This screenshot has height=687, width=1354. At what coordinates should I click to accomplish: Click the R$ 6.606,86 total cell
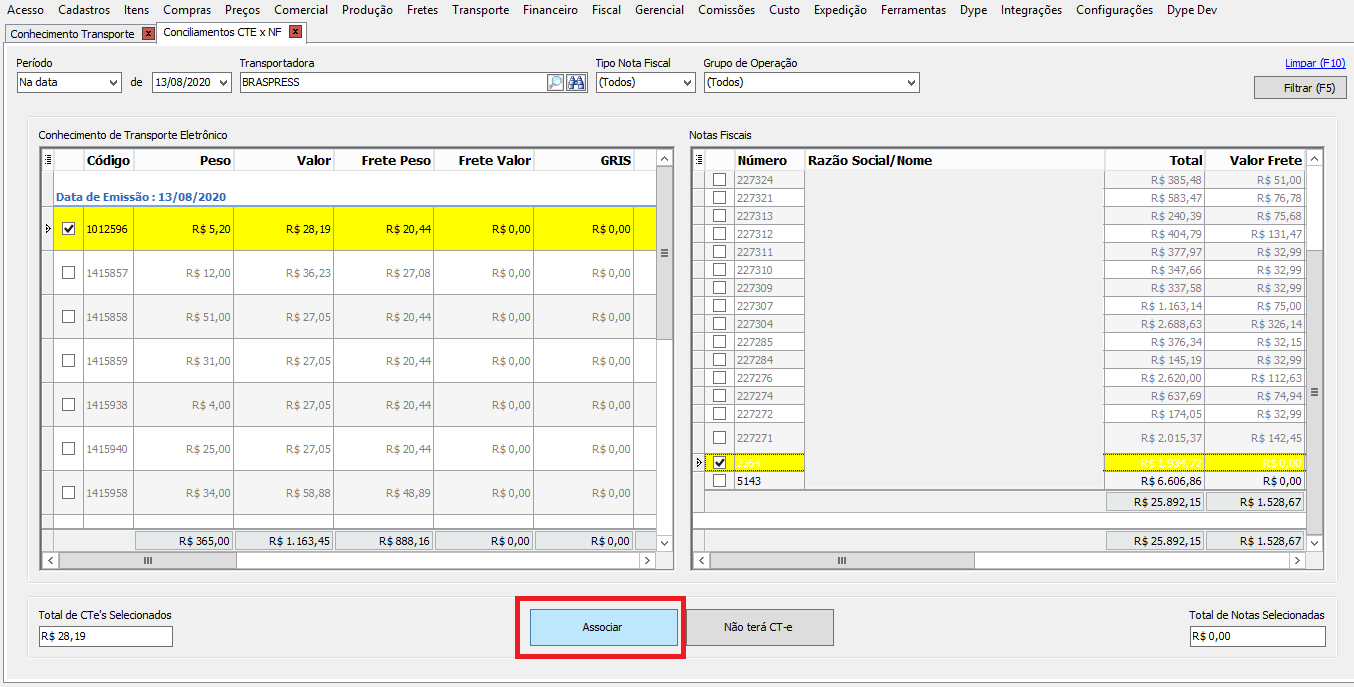point(1155,481)
